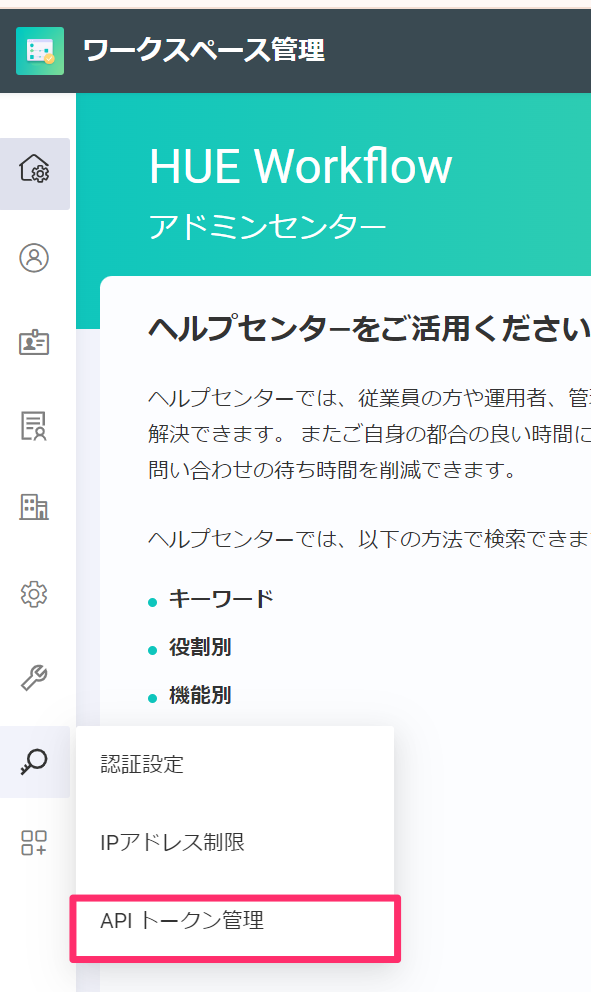Select the wrench tools sidebar icon
This screenshot has width=591, height=992.
point(34,678)
